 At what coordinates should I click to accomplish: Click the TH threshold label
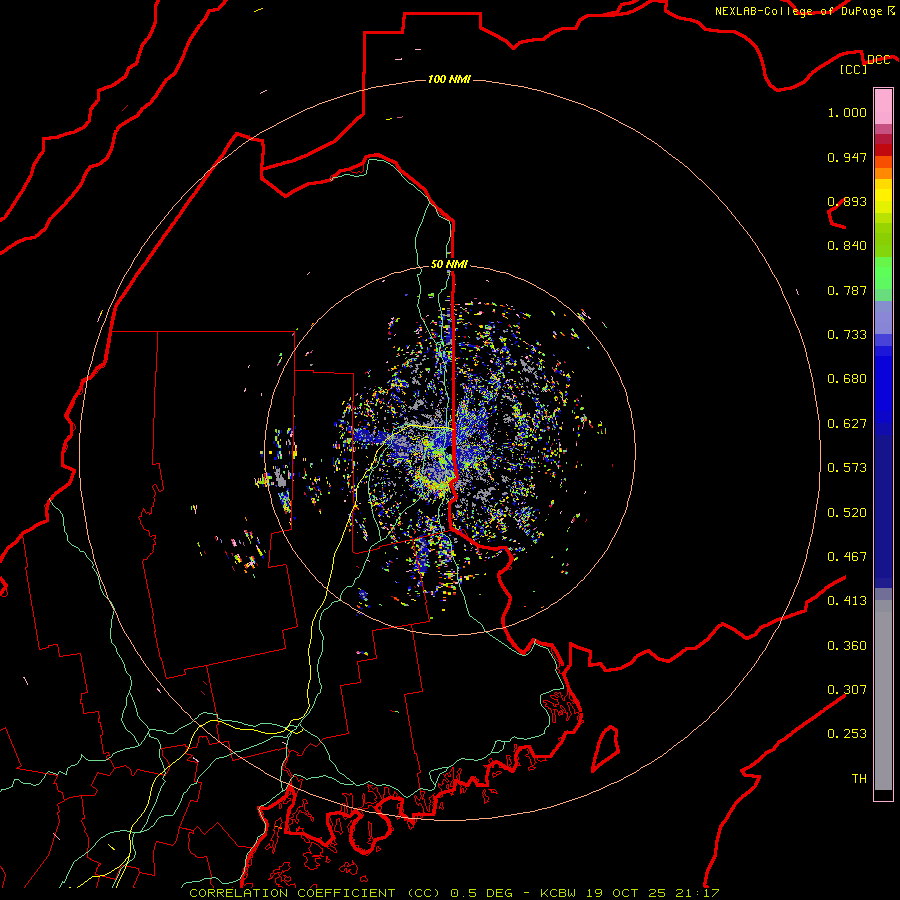pos(859,779)
